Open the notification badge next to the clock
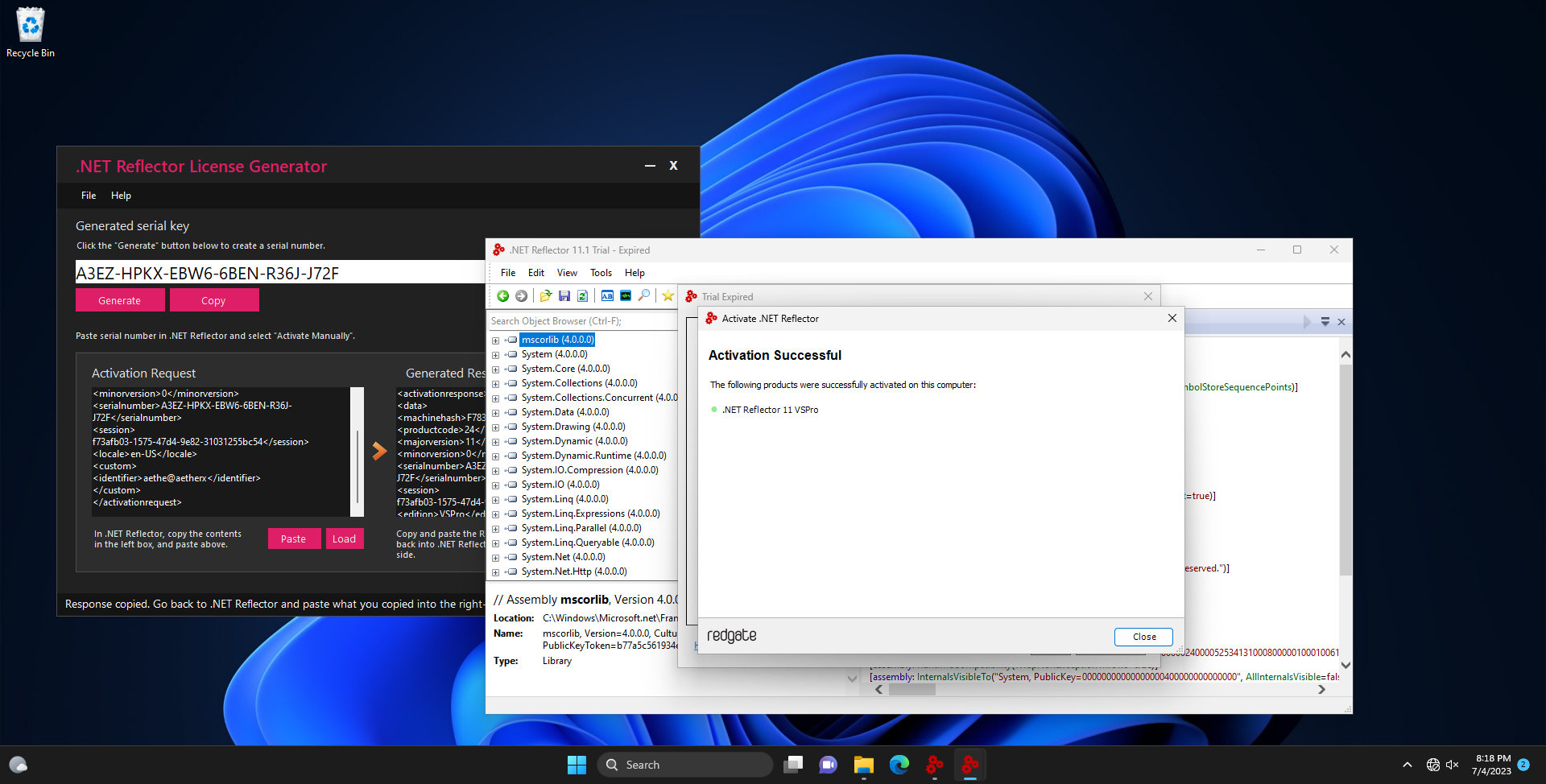Screen dimensions: 1546x784 point(1523,765)
